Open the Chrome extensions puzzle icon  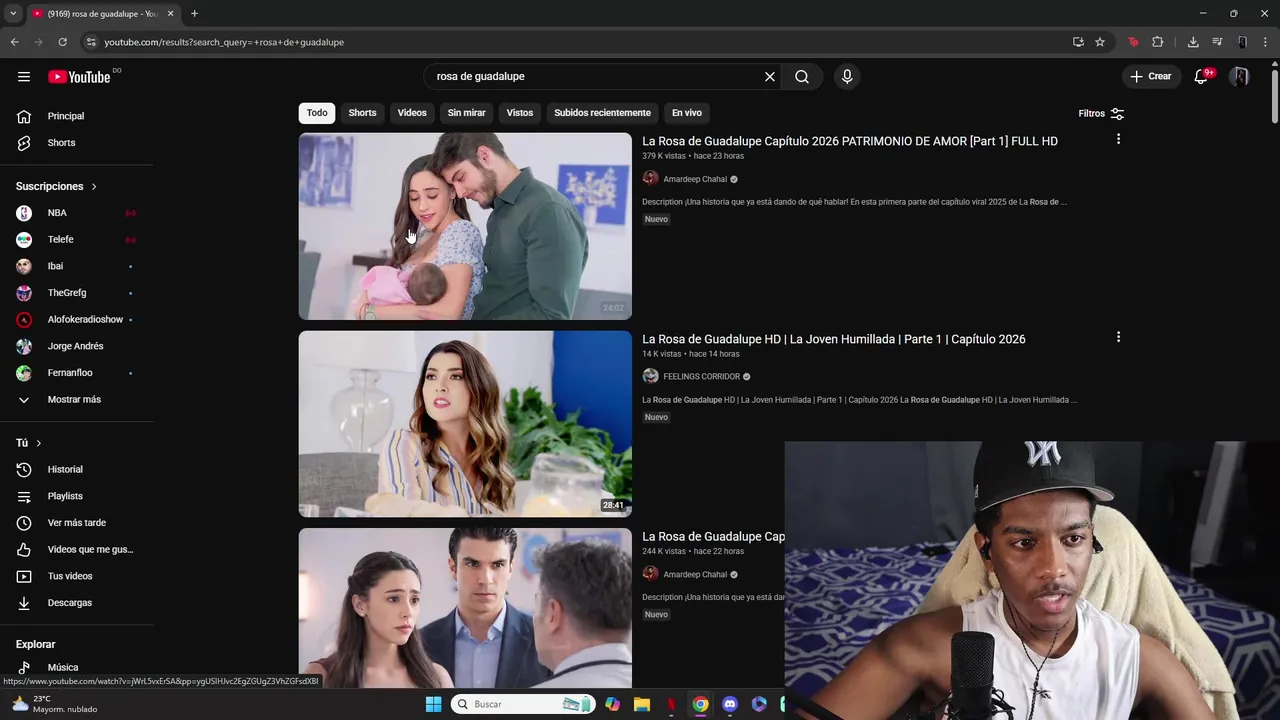coord(1158,42)
